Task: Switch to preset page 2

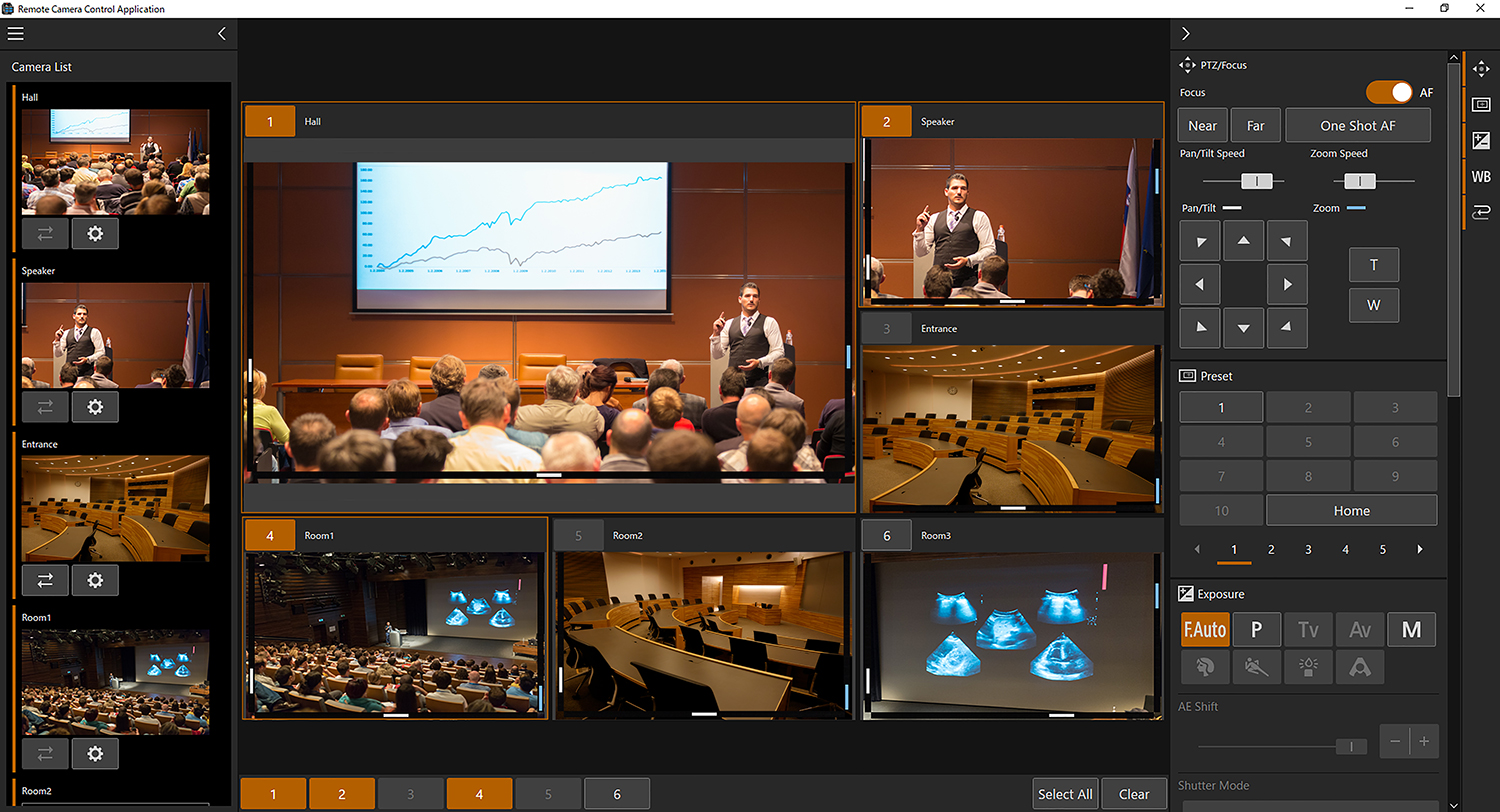Action: 1271,549
